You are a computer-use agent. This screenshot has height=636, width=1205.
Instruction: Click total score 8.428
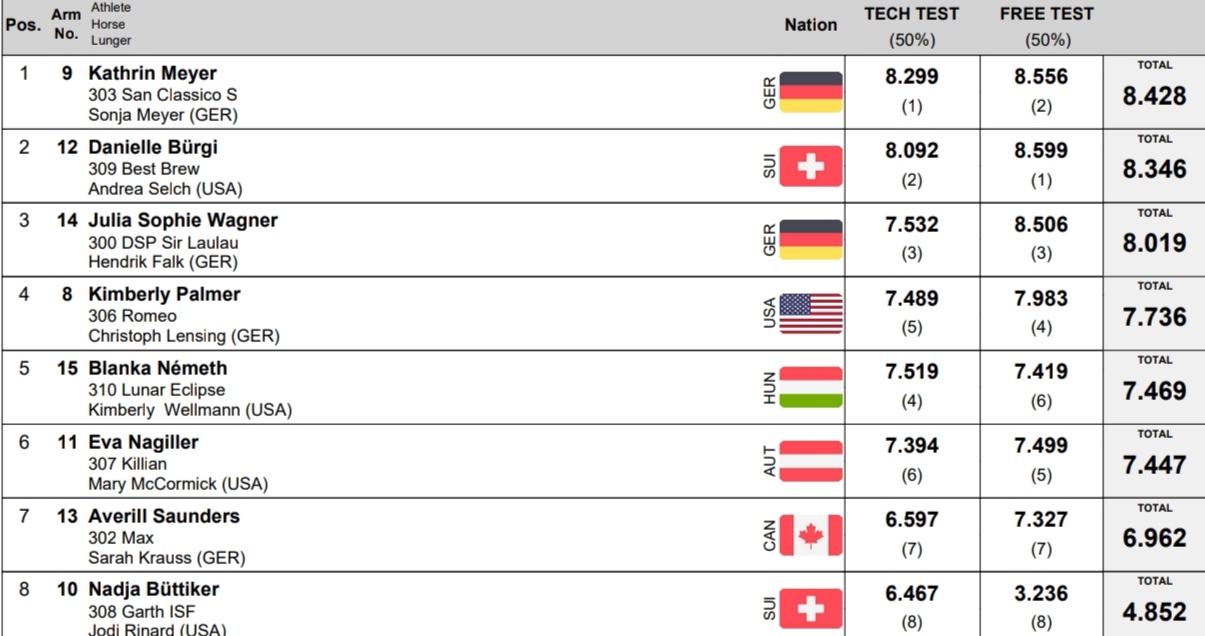click(1154, 96)
